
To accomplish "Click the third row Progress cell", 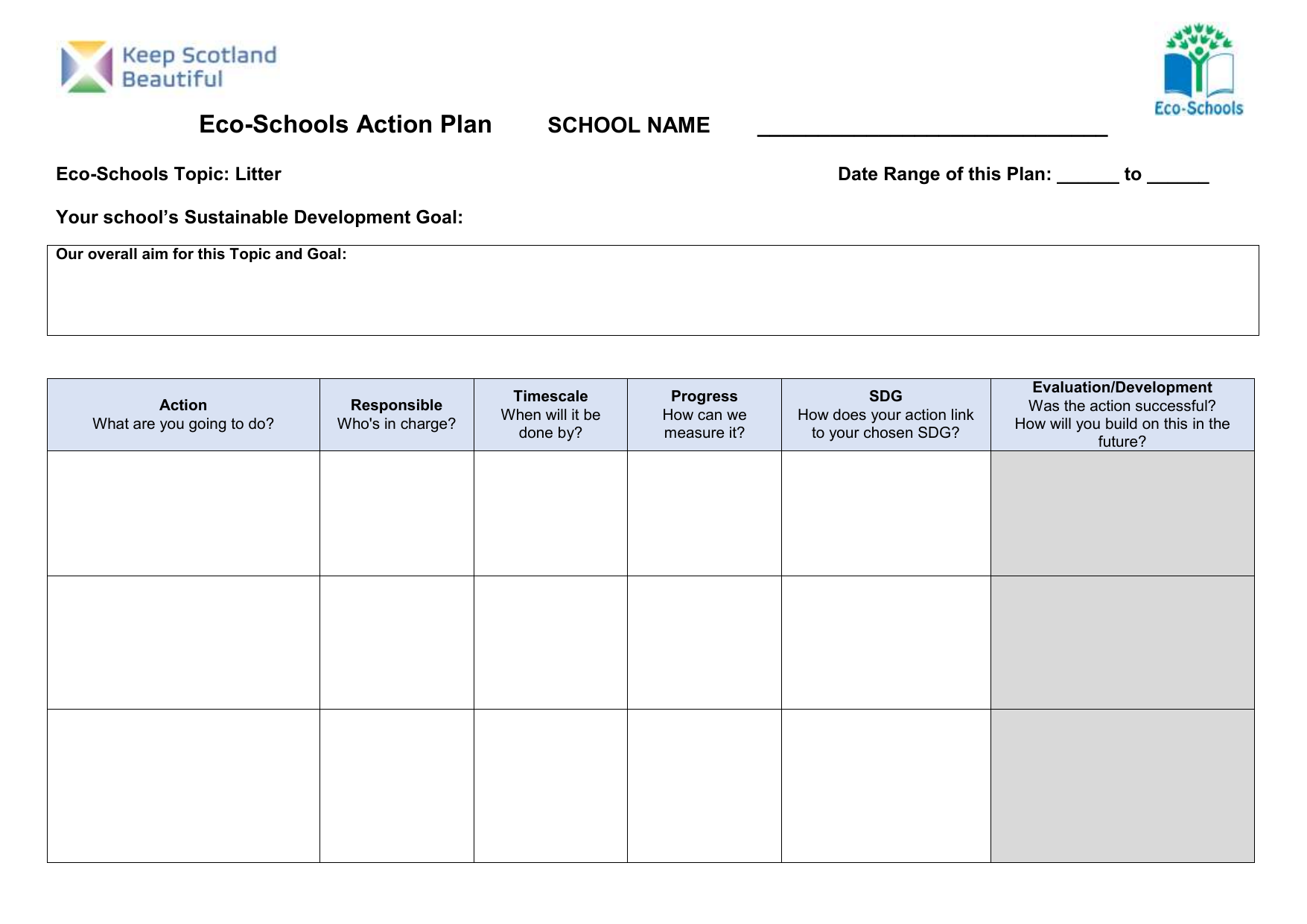I will 705,786.
